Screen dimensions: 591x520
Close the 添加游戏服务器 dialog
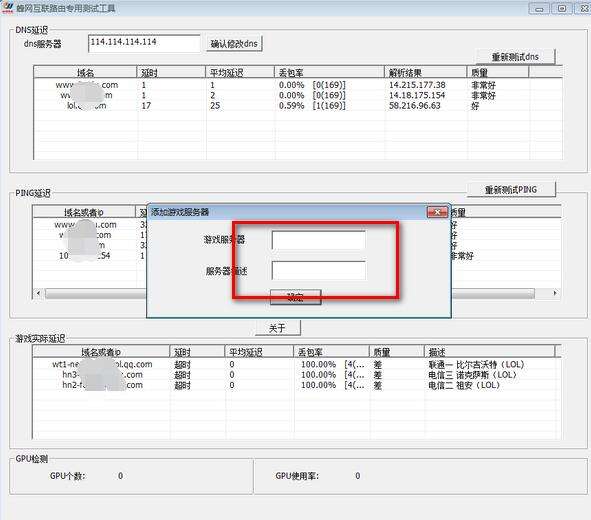[437, 212]
